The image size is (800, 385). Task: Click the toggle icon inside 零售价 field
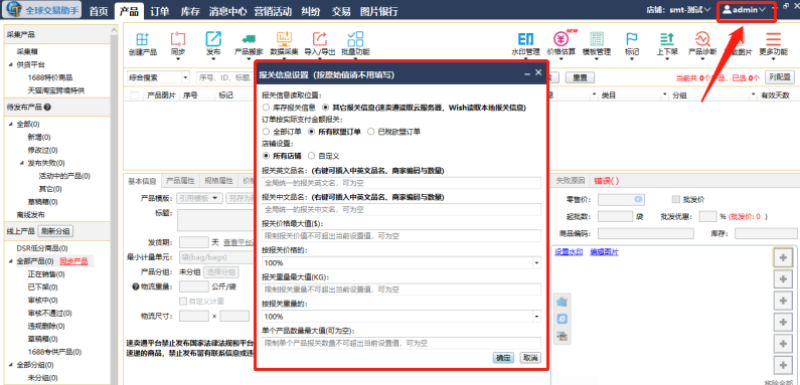(x=638, y=199)
